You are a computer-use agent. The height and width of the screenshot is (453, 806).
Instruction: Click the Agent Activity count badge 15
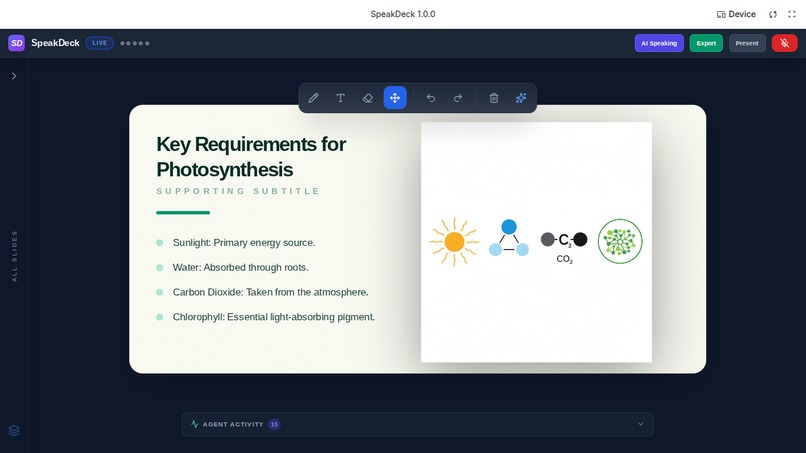[x=274, y=424]
